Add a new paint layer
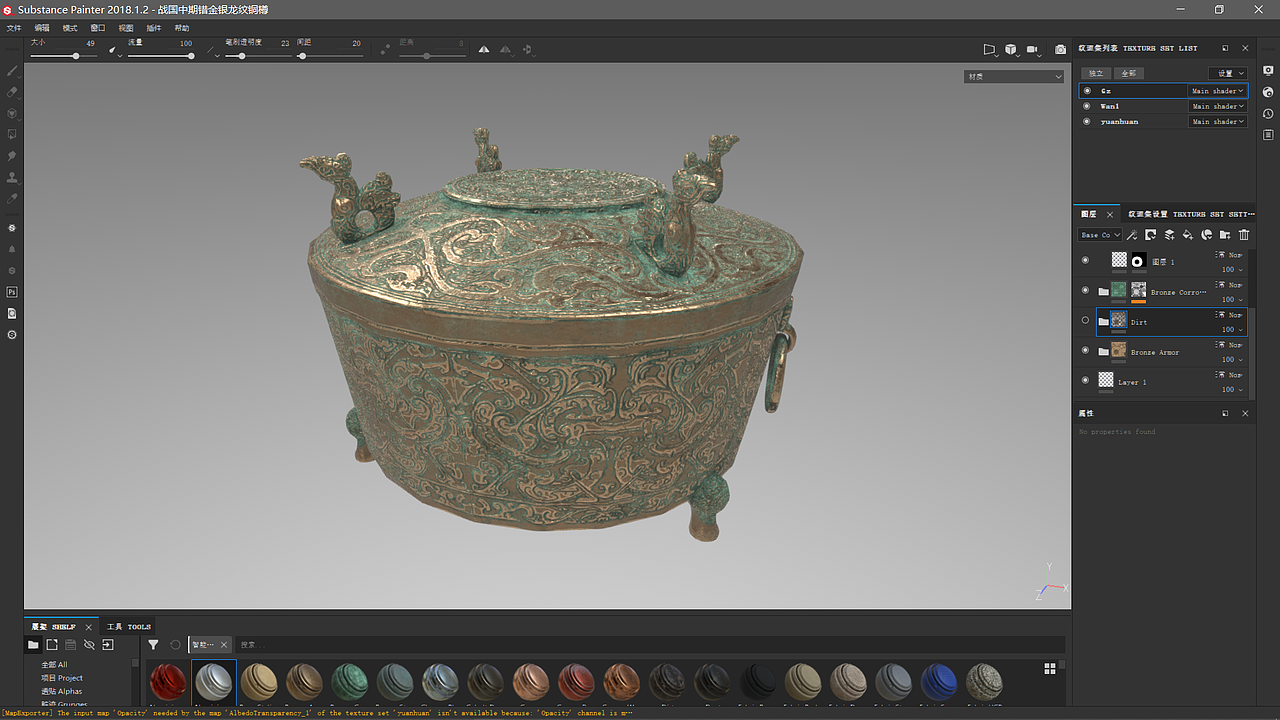This screenshot has height=720, width=1280. pos(1169,235)
